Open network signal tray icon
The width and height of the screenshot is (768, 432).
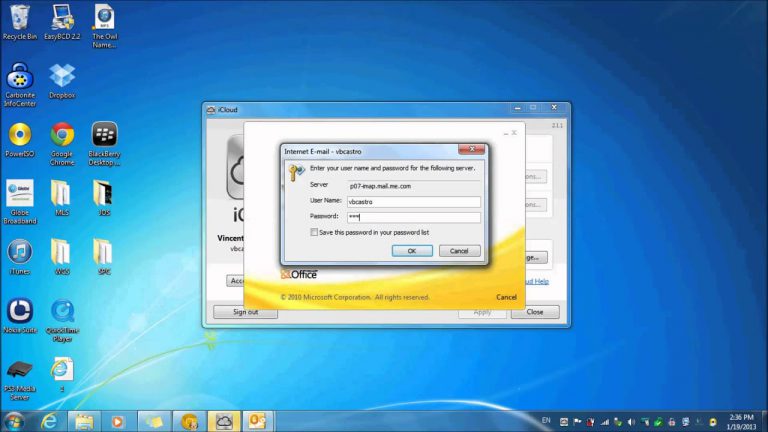click(605, 422)
